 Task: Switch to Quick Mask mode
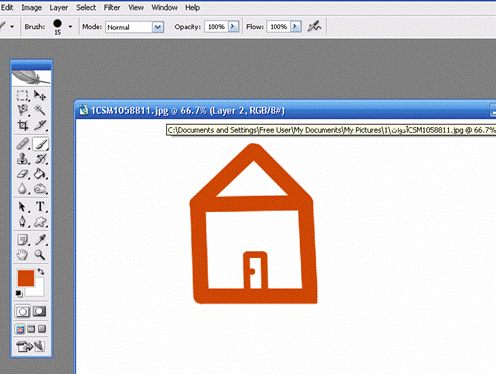39,311
